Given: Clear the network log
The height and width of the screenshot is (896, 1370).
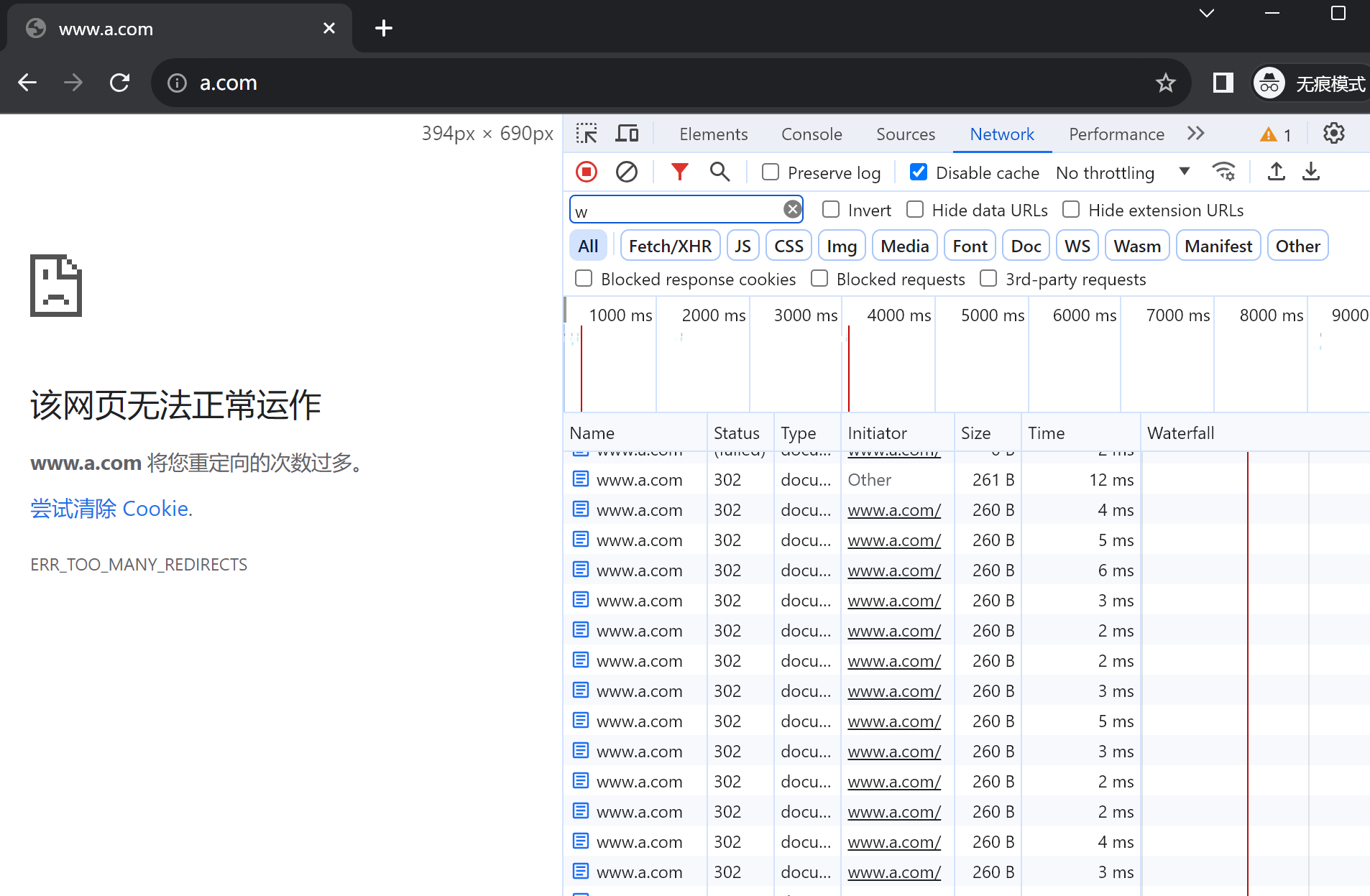Looking at the screenshot, I should [x=626, y=172].
